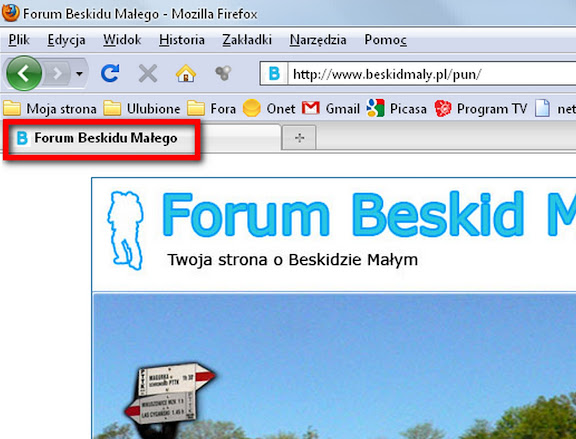Open the Edycja menu
The height and width of the screenshot is (439, 576).
pyautogui.click(x=66, y=40)
